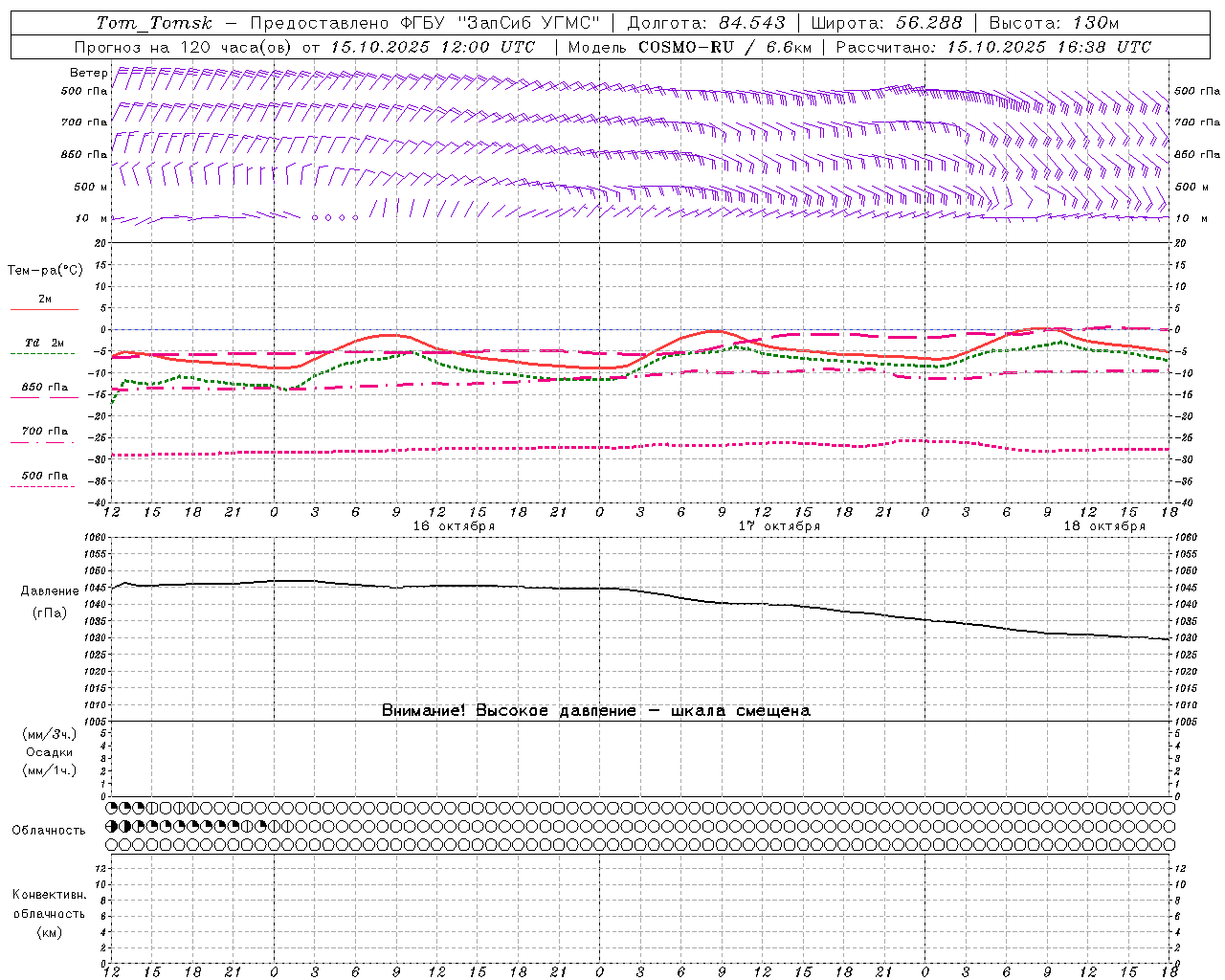
Task: Click the 2м temperature legend label
Action: pos(45,300)
